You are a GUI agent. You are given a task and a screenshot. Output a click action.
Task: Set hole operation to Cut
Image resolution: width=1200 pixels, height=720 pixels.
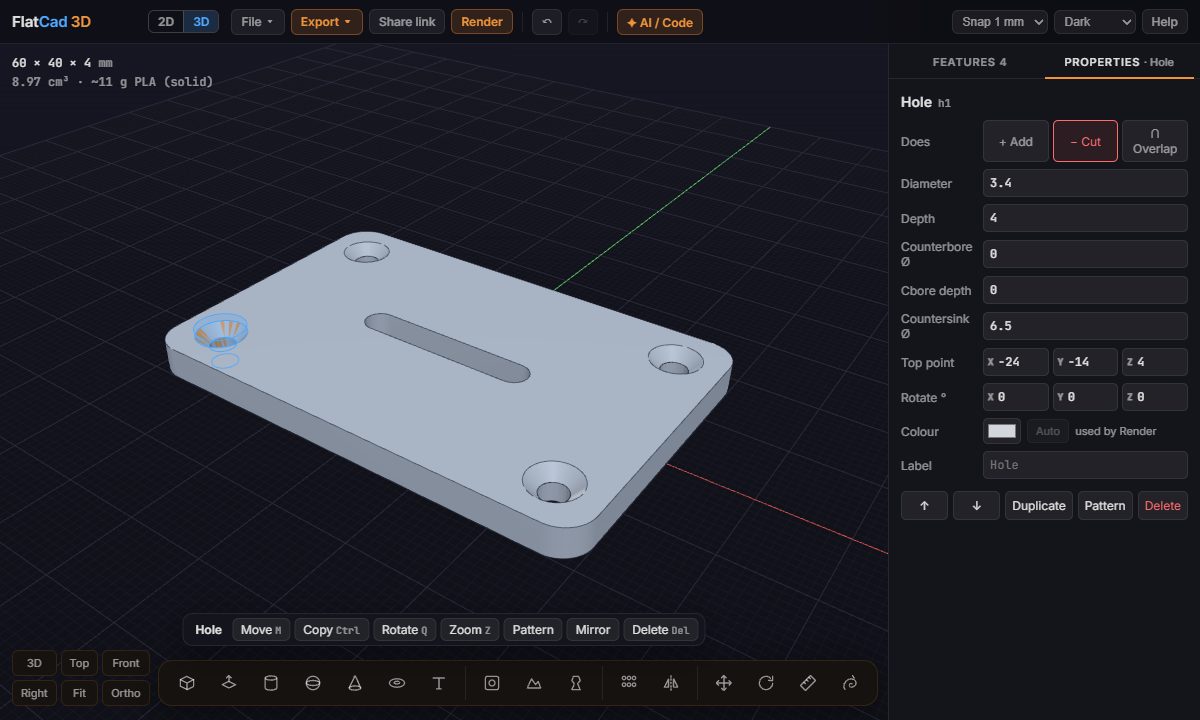[1085, 142]
